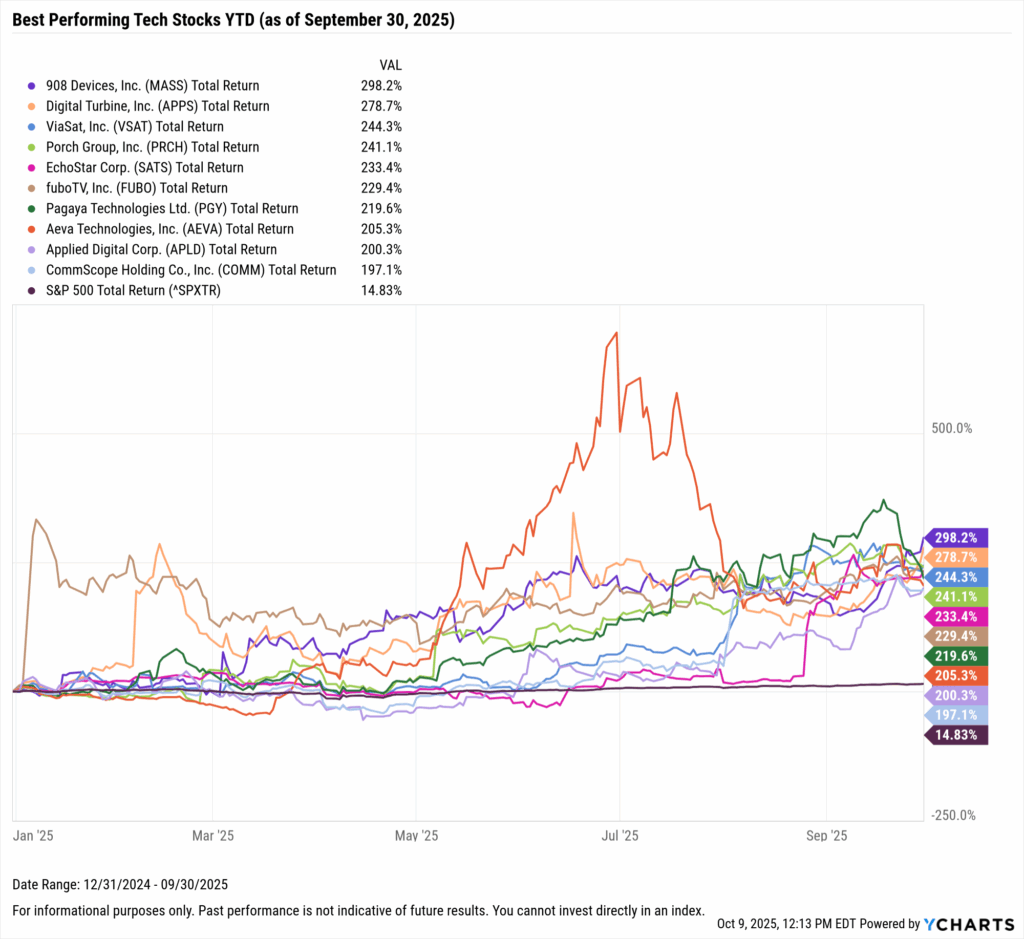Click the pink dot beside EchoStar (SATS)
Screen dimensions: 1024x939
pyautogui.click(x=34, y=168)
